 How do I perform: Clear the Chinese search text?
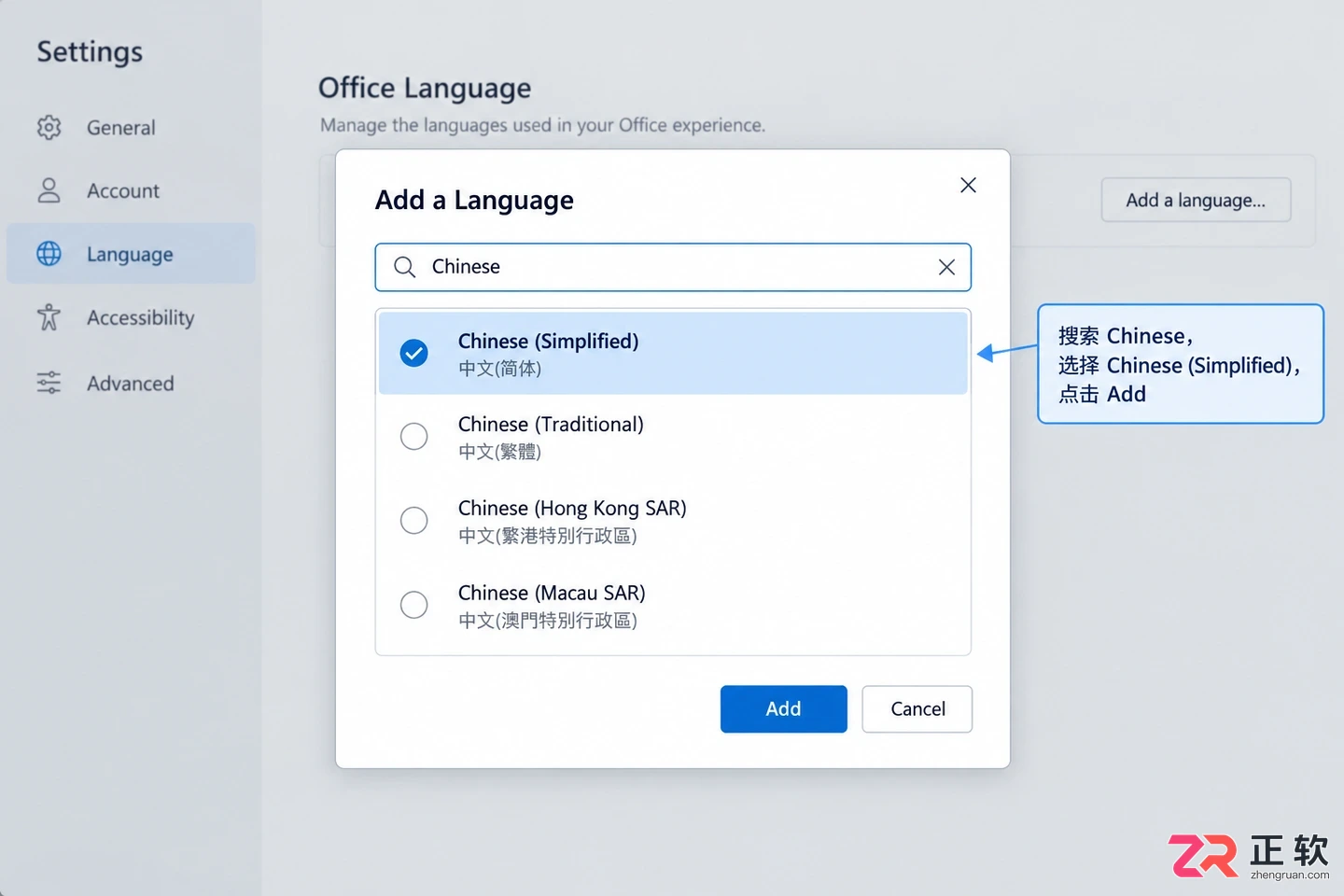946,267
